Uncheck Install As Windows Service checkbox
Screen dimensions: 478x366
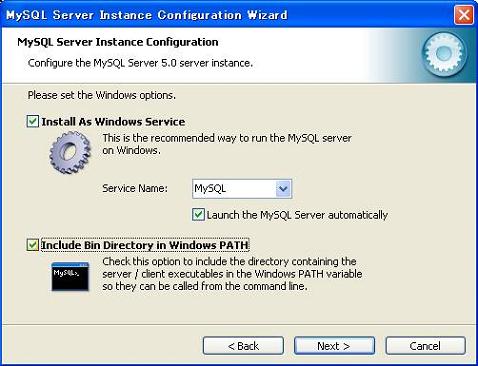pos(33,121)
